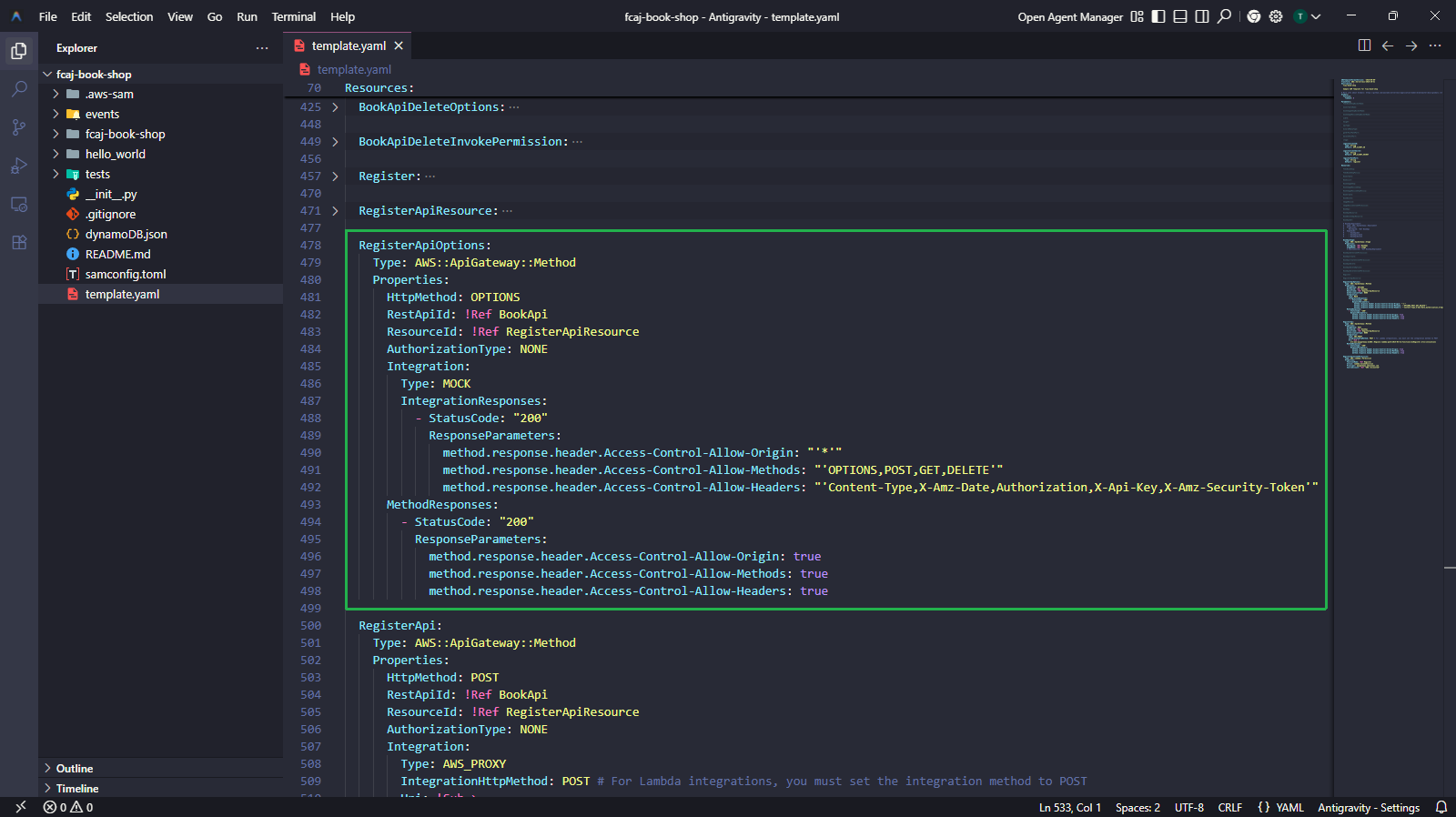Open the Selection menu

coord(129,16)
